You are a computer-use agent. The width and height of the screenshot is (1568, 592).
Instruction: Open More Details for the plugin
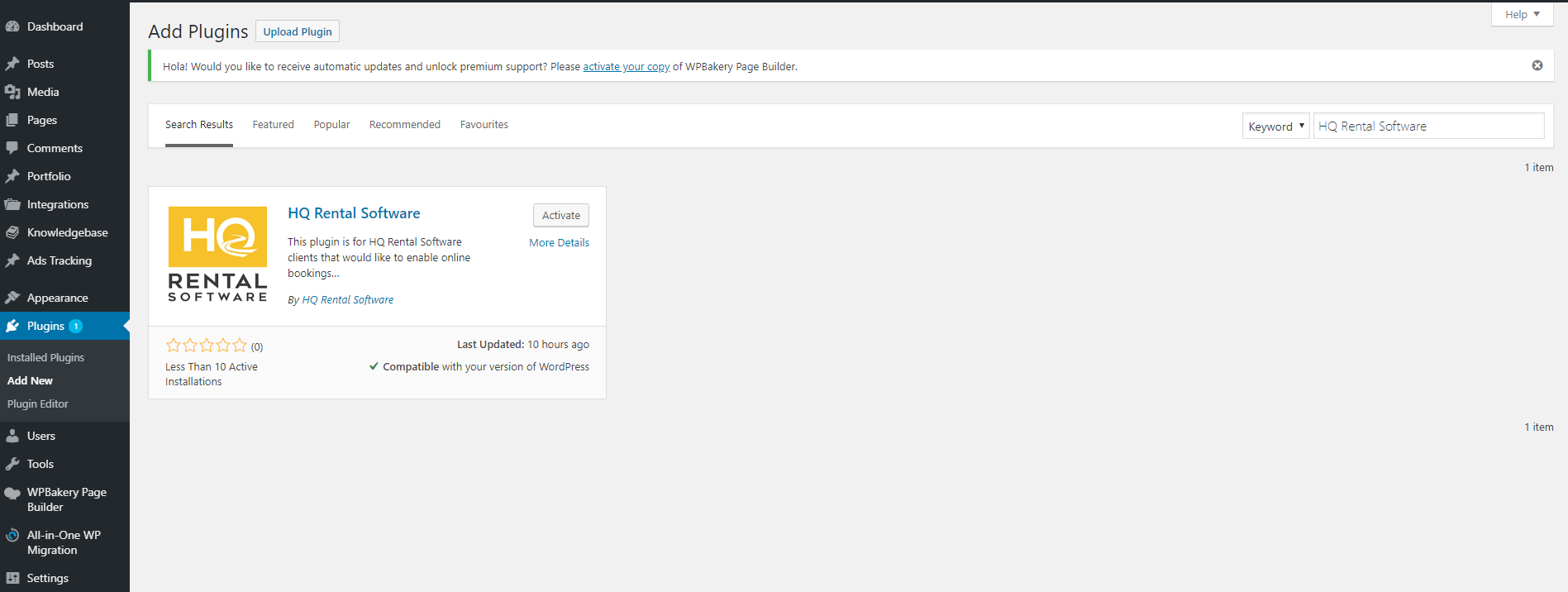(560, 242)
